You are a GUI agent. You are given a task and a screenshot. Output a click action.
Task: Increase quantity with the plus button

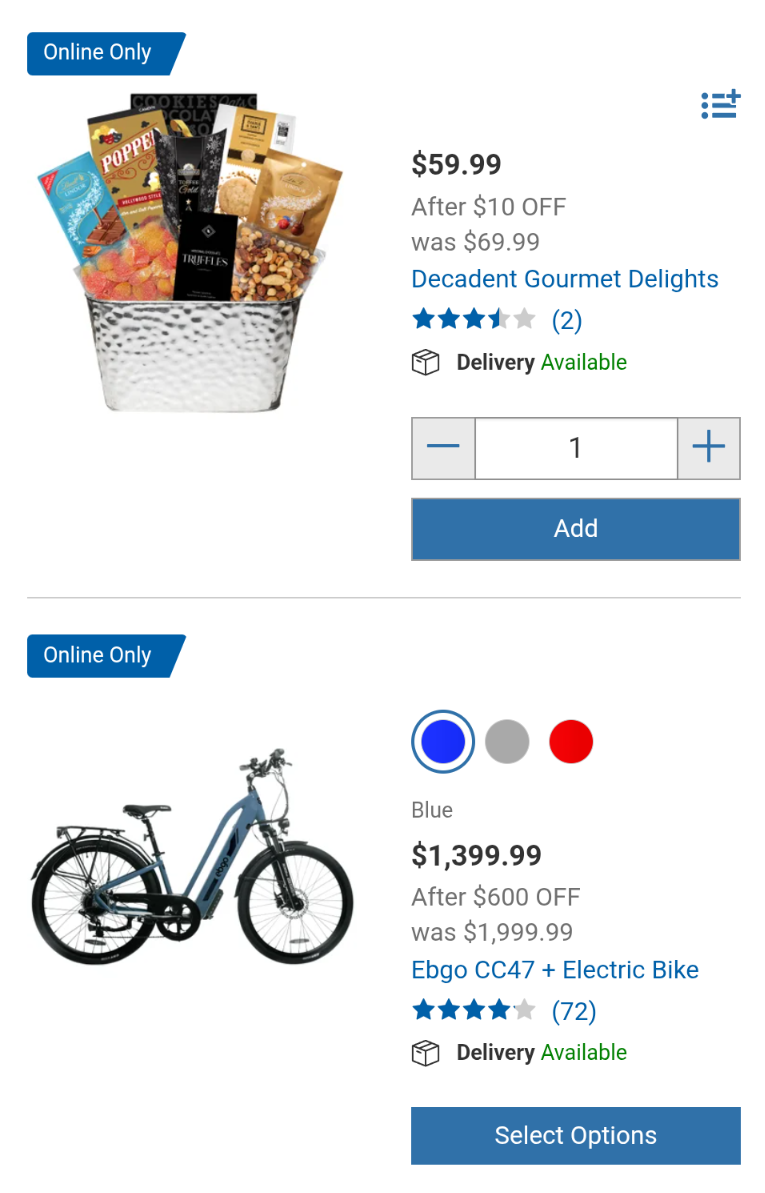pyautogui.click(x=708, y=448)
